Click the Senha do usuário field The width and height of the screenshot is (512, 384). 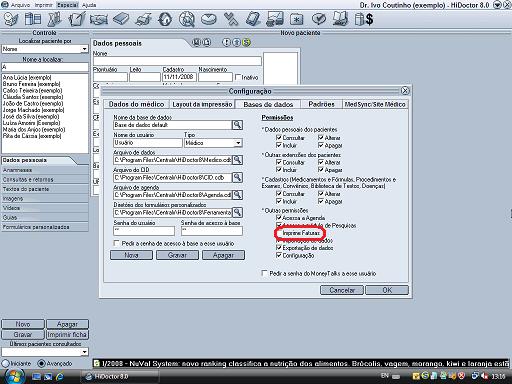click(x=144, y=231)
